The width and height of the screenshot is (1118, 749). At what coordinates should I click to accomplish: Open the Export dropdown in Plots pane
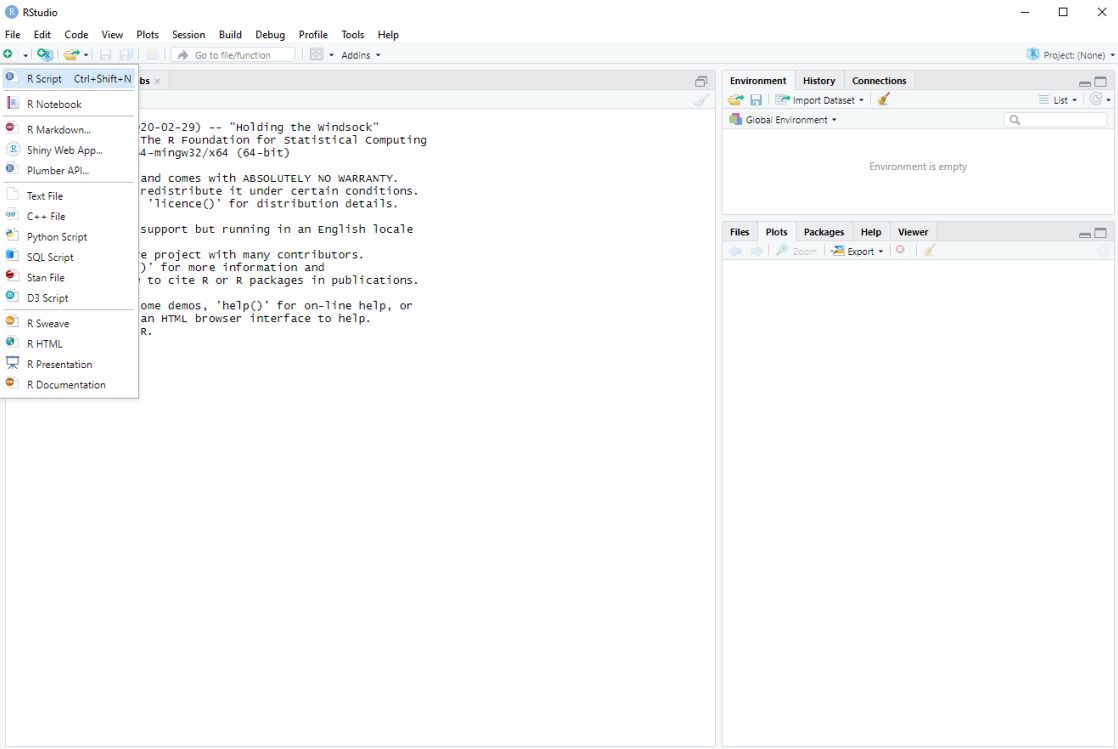(x=858, y=251)
